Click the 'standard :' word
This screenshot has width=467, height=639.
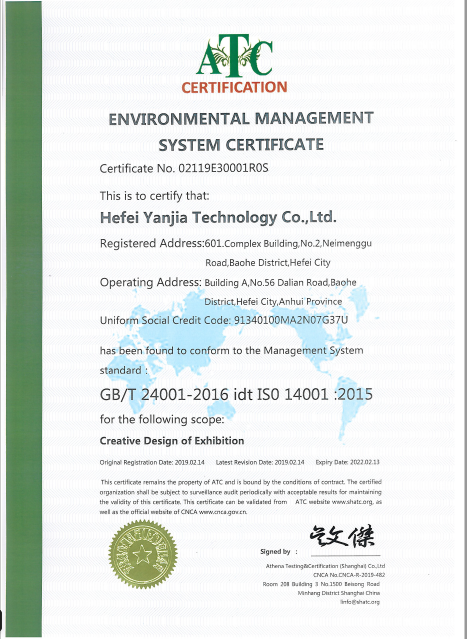(x=123, y=370)
